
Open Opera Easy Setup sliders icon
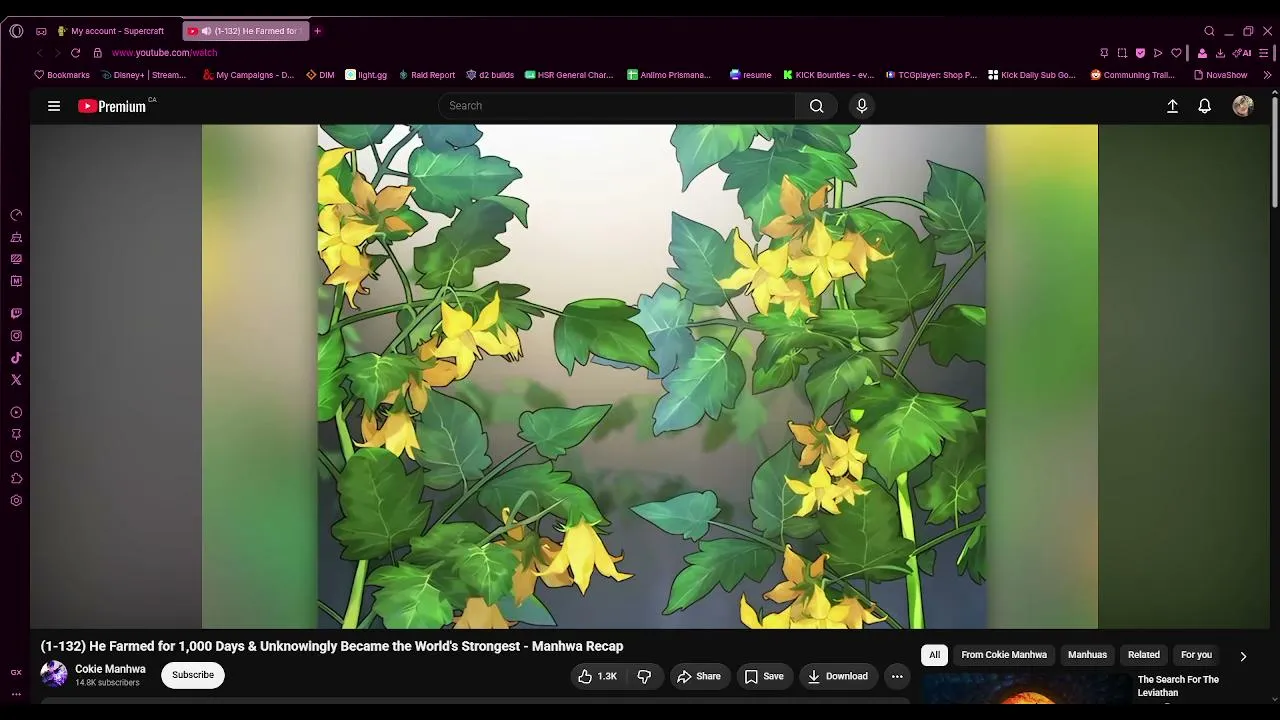click(1265, 53)
